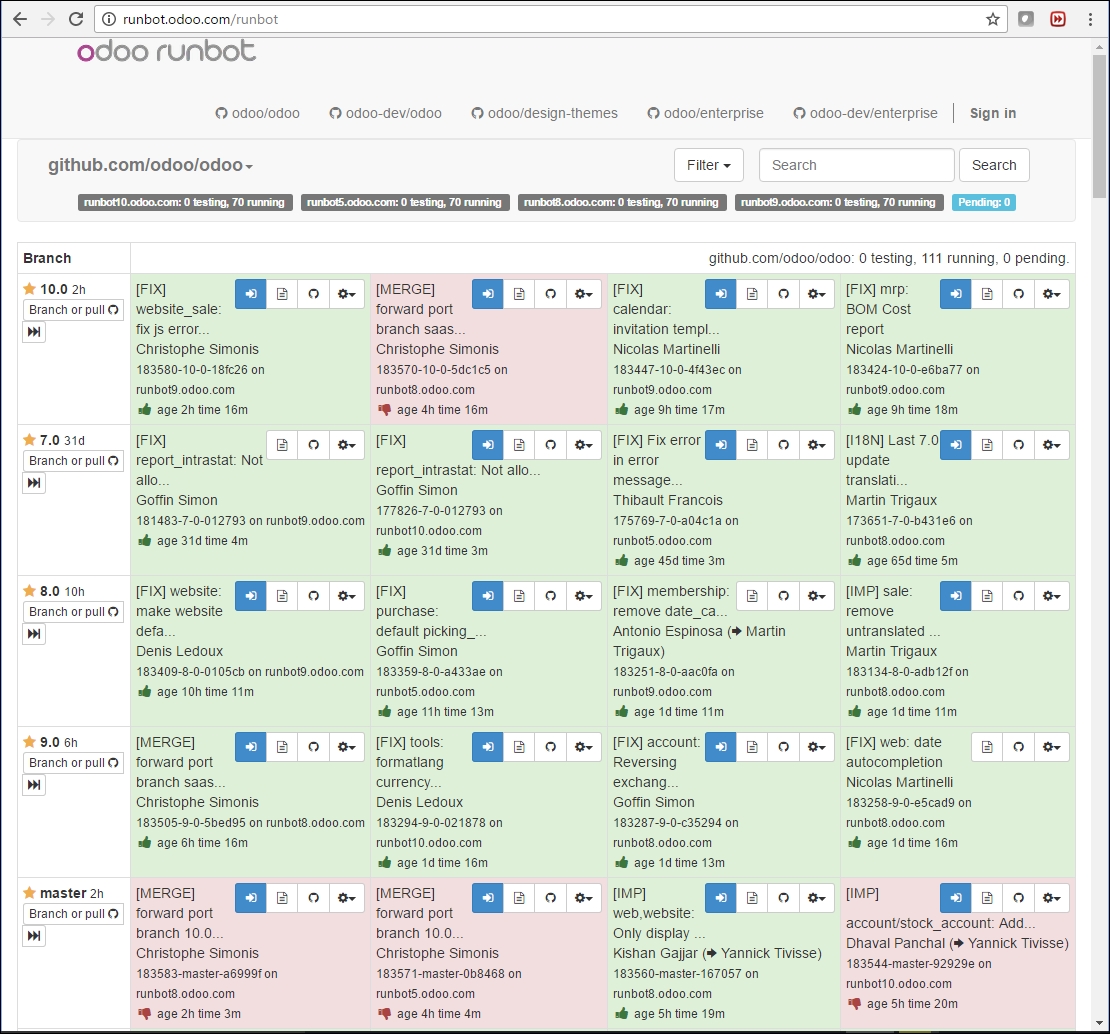Open Branch or pull for 9.0
Screen dimensions: 1110x1034
pos(74,763)
